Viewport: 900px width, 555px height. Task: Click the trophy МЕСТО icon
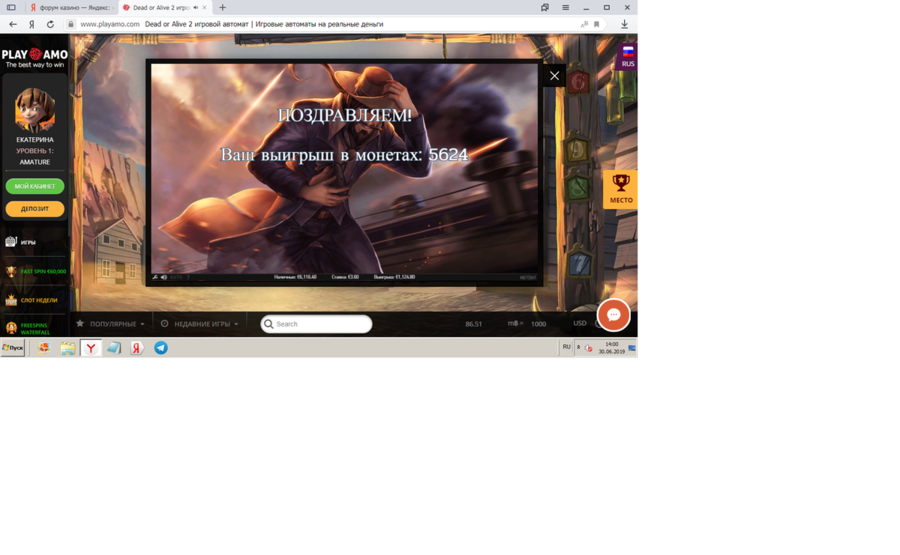(x=621, y=187)
